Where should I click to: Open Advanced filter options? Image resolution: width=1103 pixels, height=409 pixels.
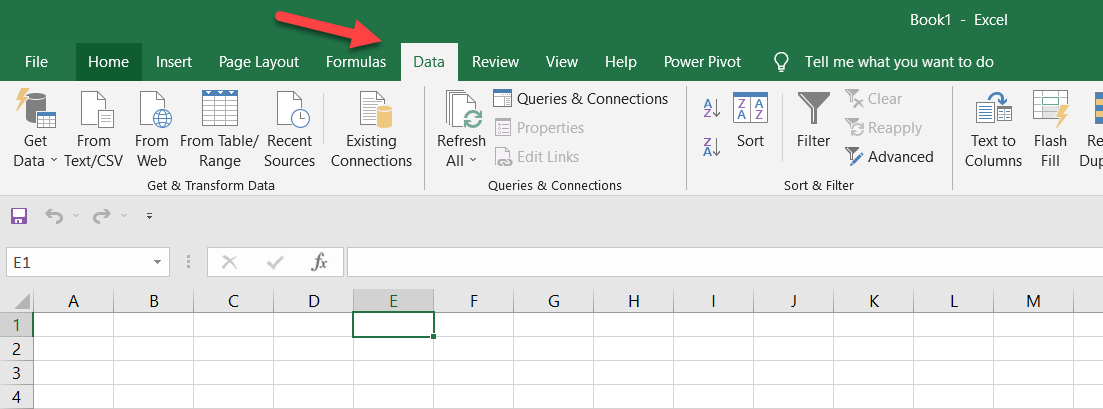(889, 157)
